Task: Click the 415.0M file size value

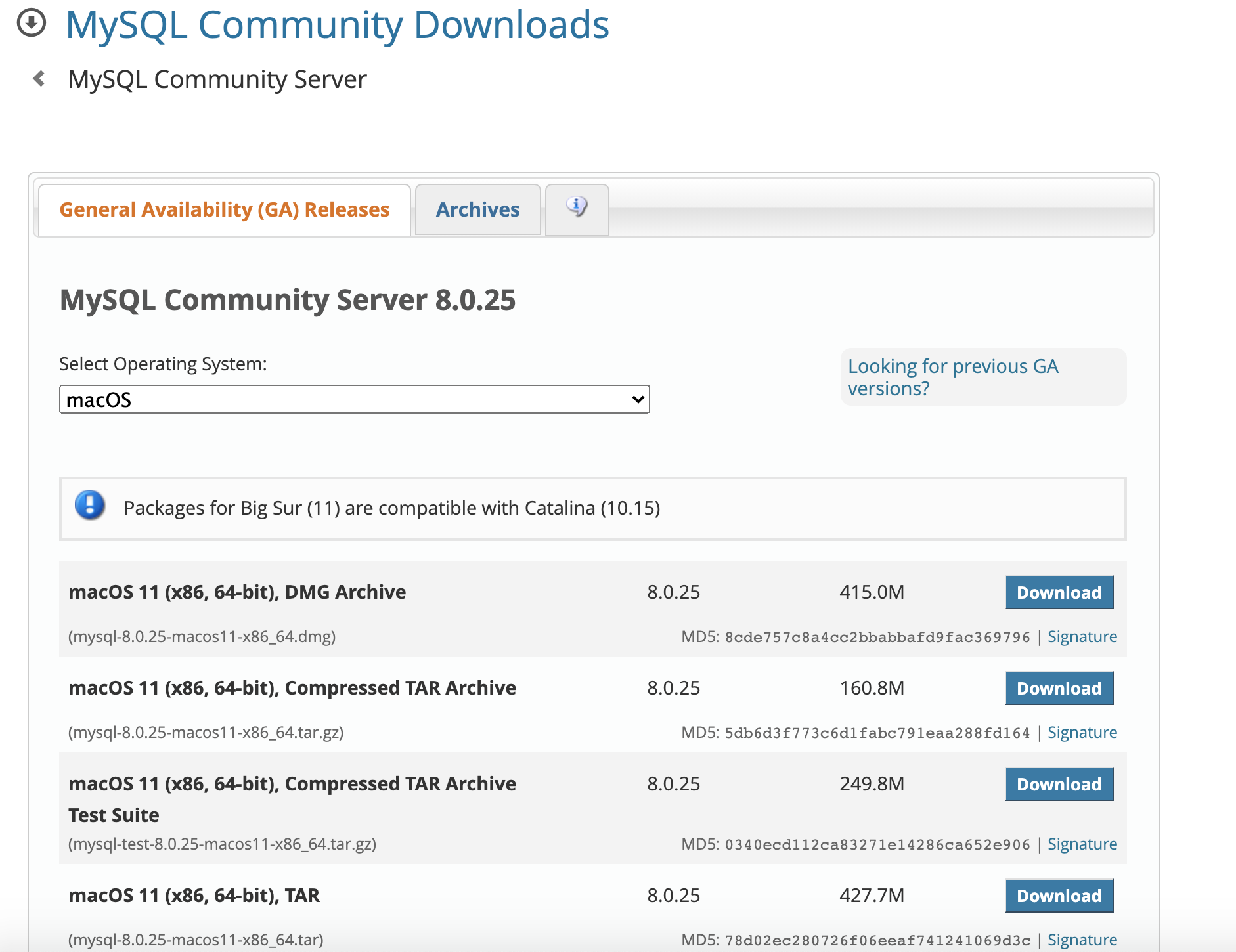Action: point(872,592)
